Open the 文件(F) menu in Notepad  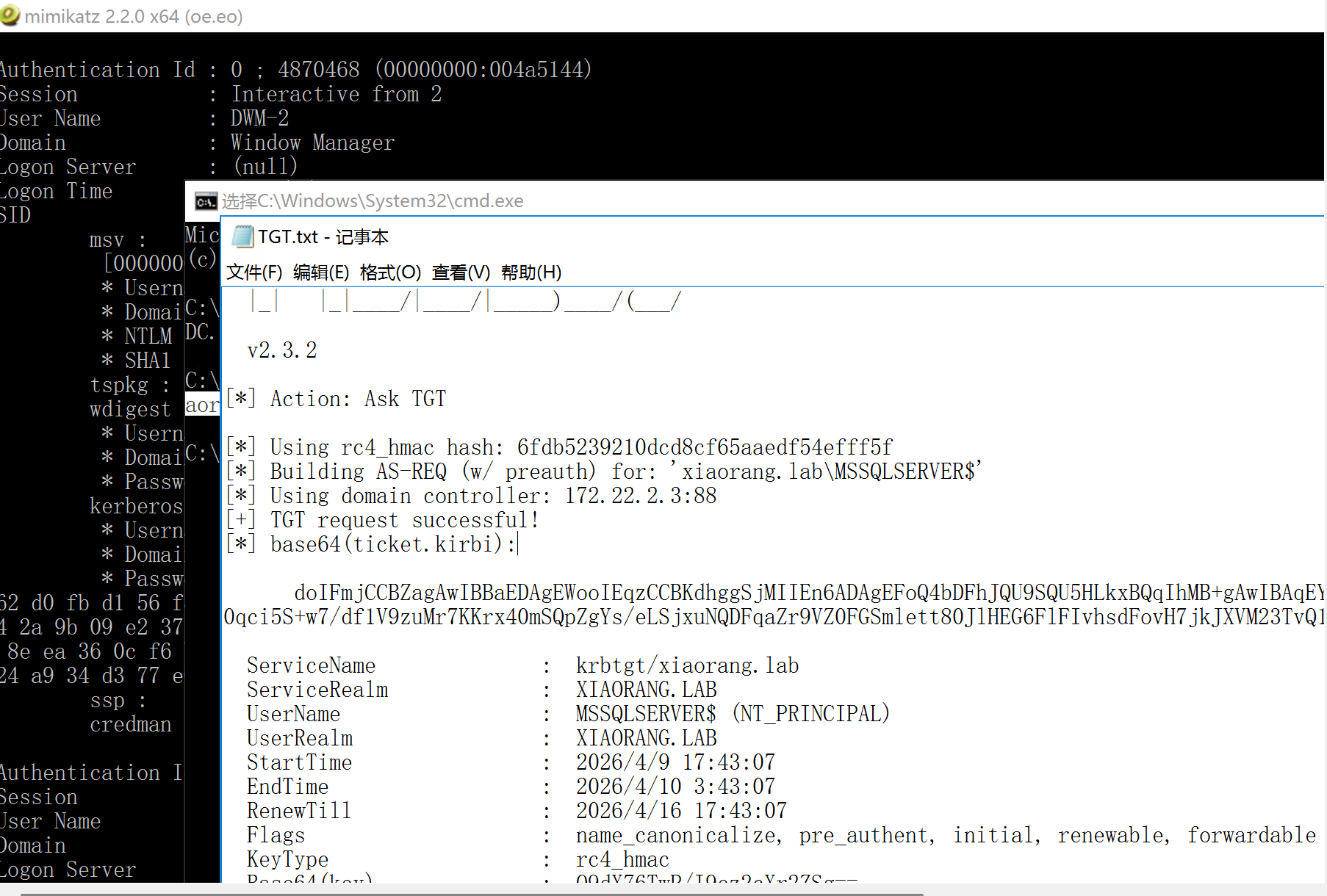point(254,272)
